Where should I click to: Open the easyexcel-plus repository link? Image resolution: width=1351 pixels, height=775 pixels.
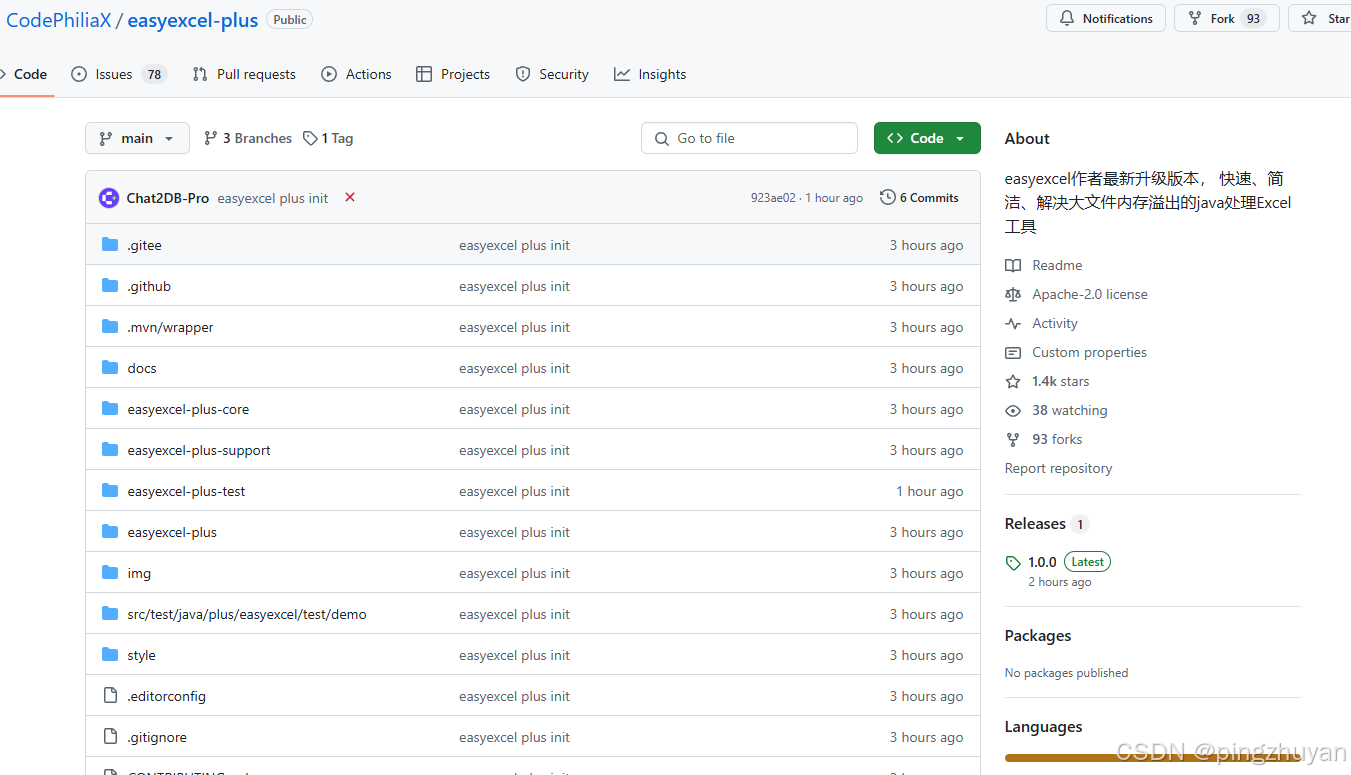tap(193, 20)
